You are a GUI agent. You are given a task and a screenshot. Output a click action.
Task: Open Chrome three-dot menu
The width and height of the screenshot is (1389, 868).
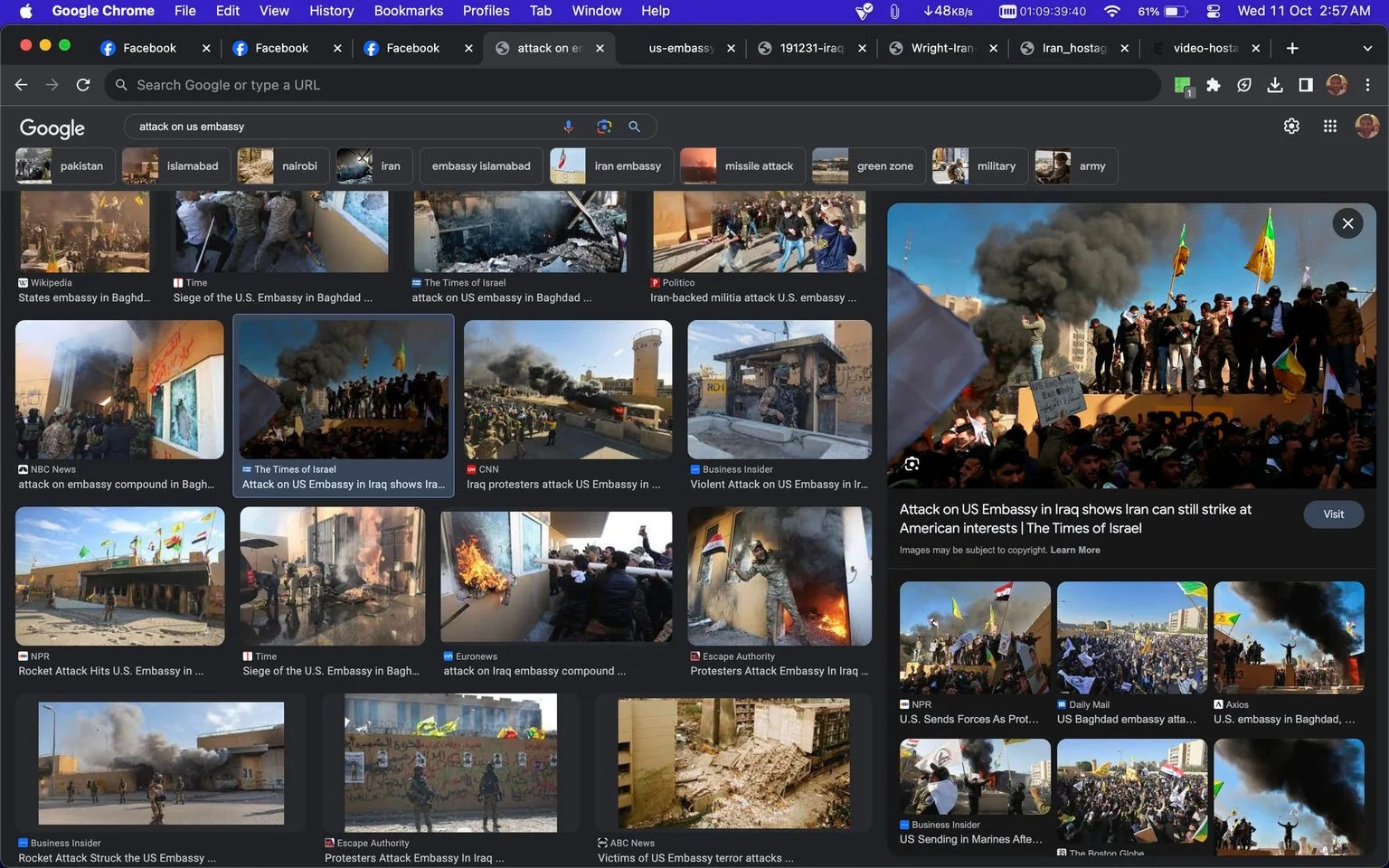[x=1367, y=85]
